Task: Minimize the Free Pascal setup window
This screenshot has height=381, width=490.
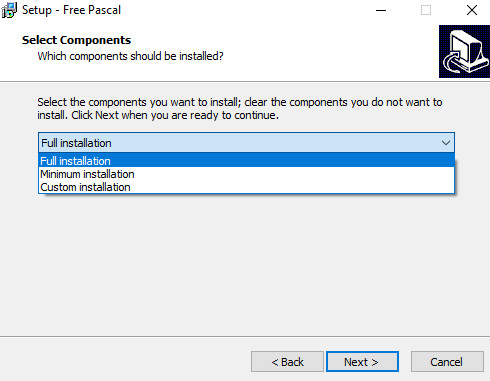Action: (381, 10)
